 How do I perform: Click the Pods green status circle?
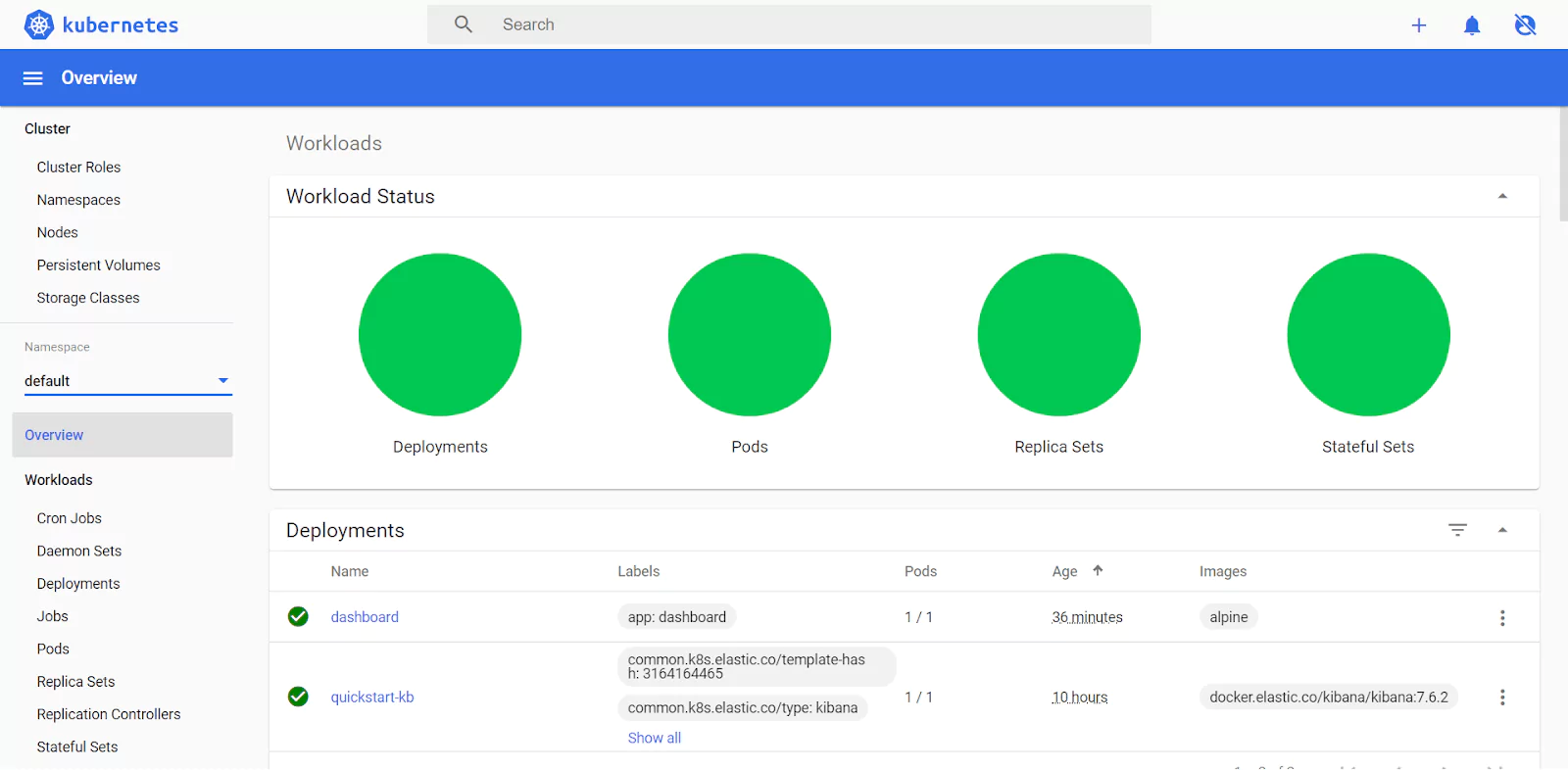coord(750,335)
